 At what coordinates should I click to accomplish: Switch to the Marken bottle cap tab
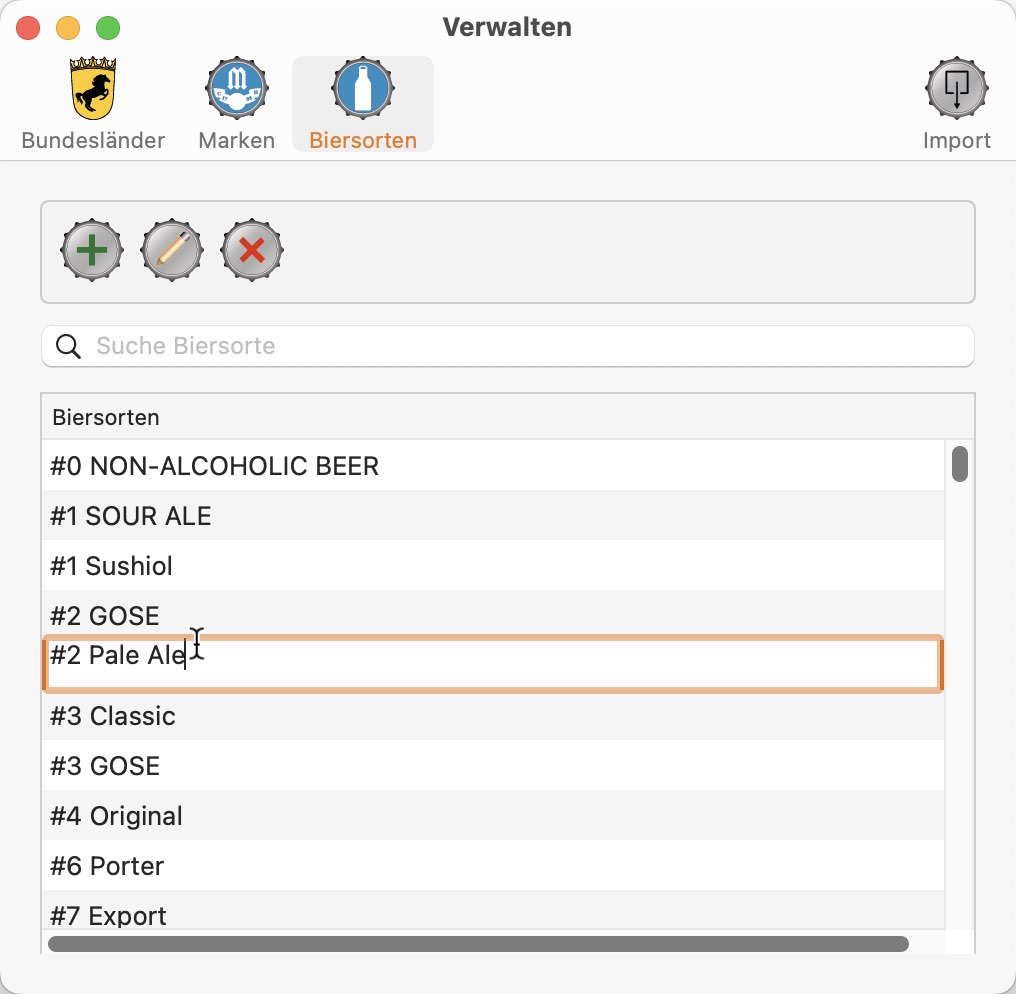pyautogui.click(x=237, y=87)
